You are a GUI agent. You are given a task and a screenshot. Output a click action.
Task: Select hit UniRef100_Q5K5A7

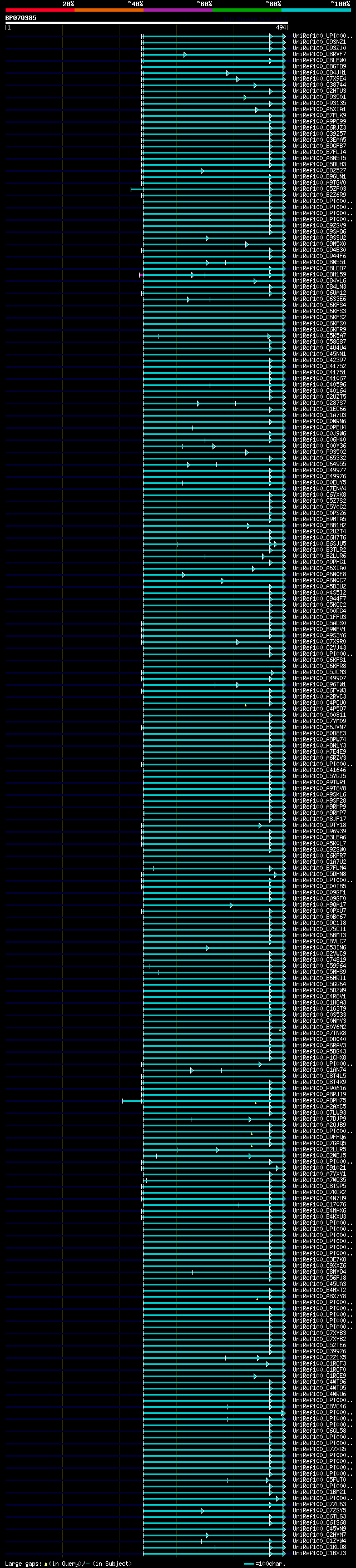[x=319, y=336]
